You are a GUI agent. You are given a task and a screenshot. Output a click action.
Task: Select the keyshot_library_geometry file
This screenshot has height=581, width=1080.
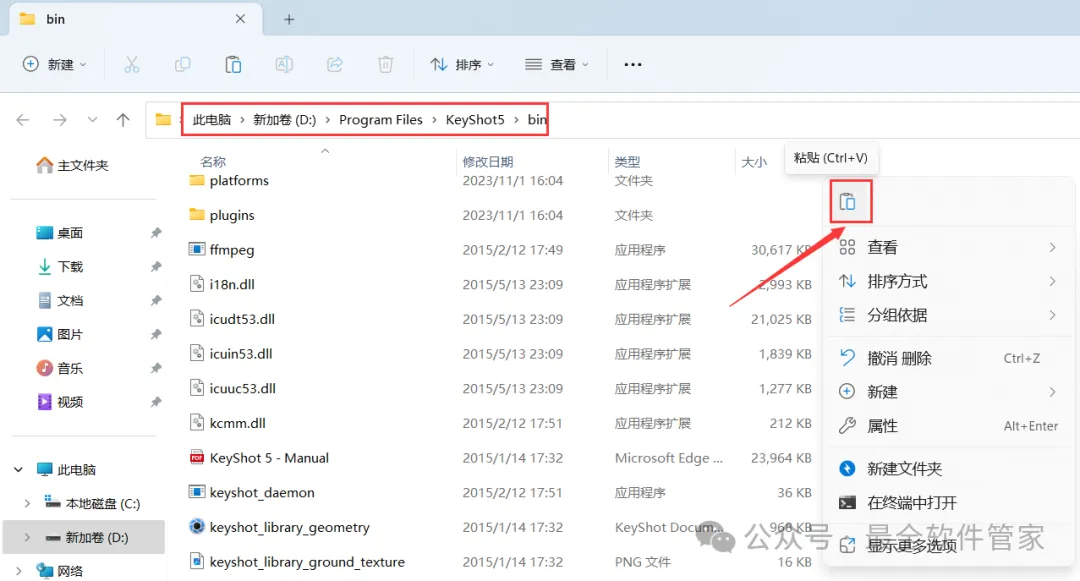279,527
